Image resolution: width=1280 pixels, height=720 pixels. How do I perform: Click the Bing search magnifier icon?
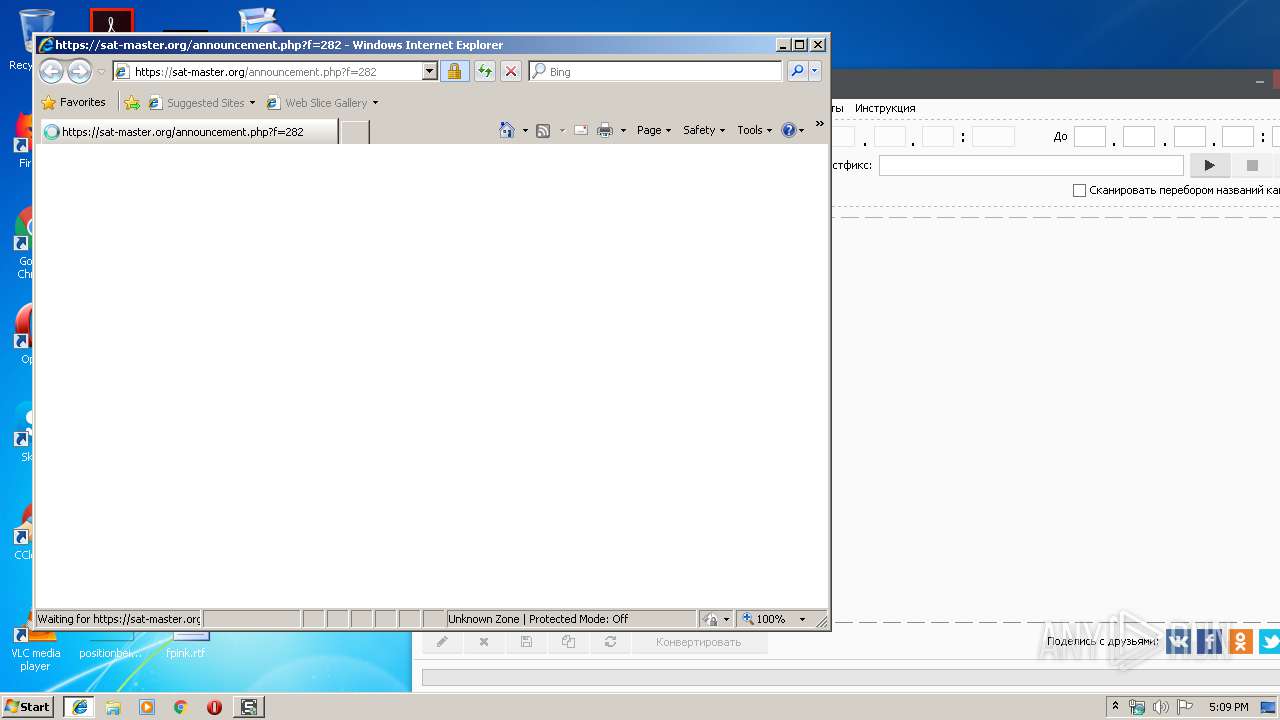[x=797, y=71]
